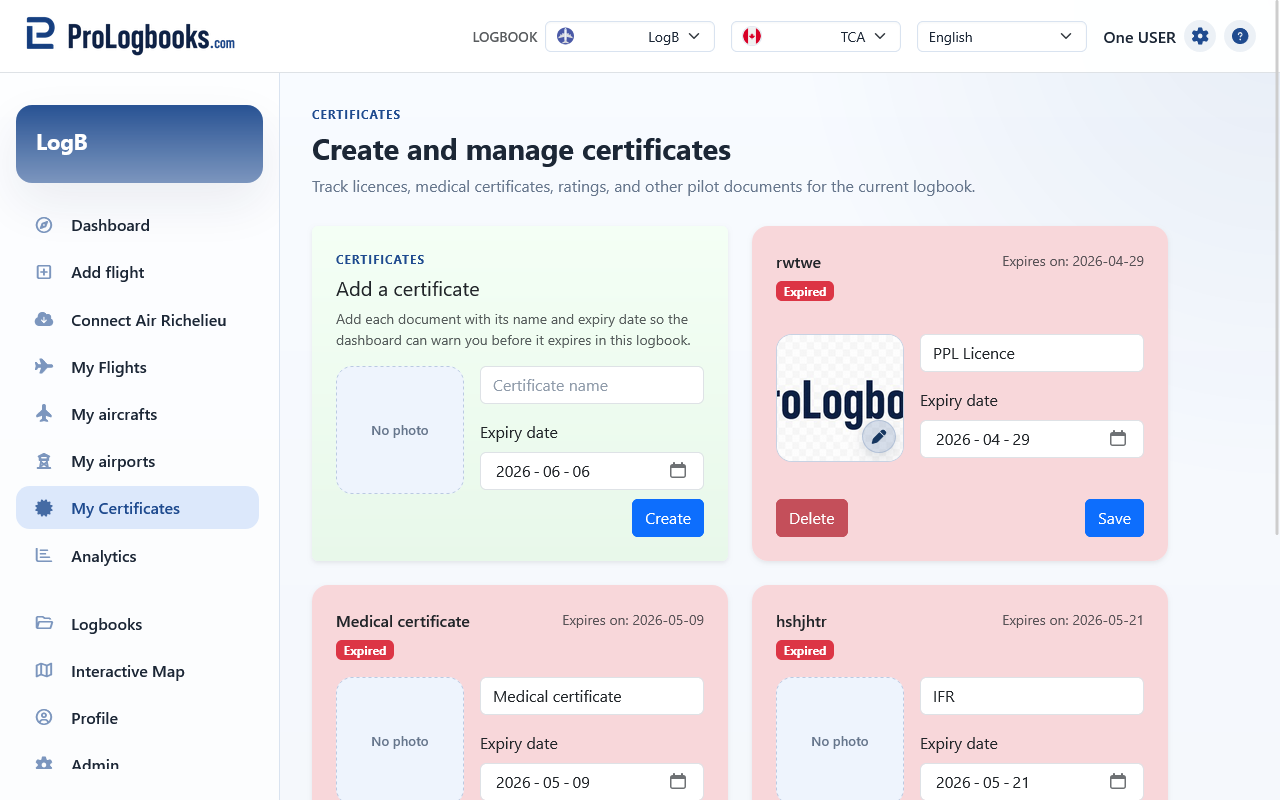Select My aircrafts in sidebar

pyautogui.click(x=137, y=414)
